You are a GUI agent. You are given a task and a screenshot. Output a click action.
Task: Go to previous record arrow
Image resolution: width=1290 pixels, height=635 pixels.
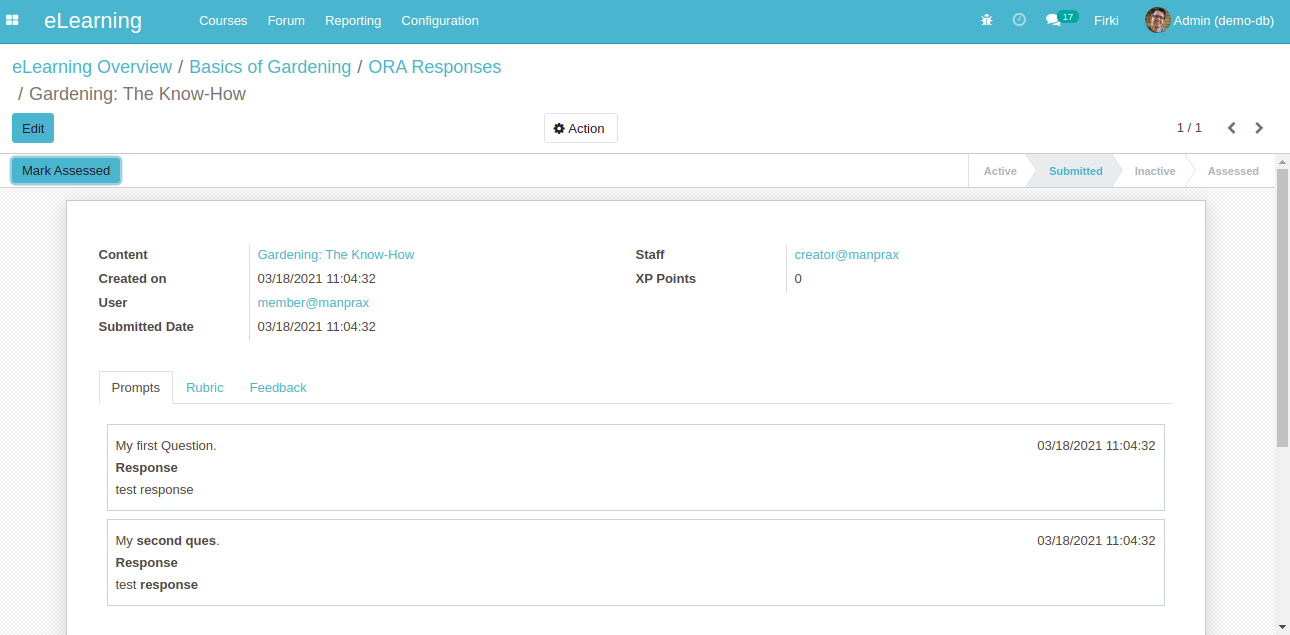(x=1232, y=128)
